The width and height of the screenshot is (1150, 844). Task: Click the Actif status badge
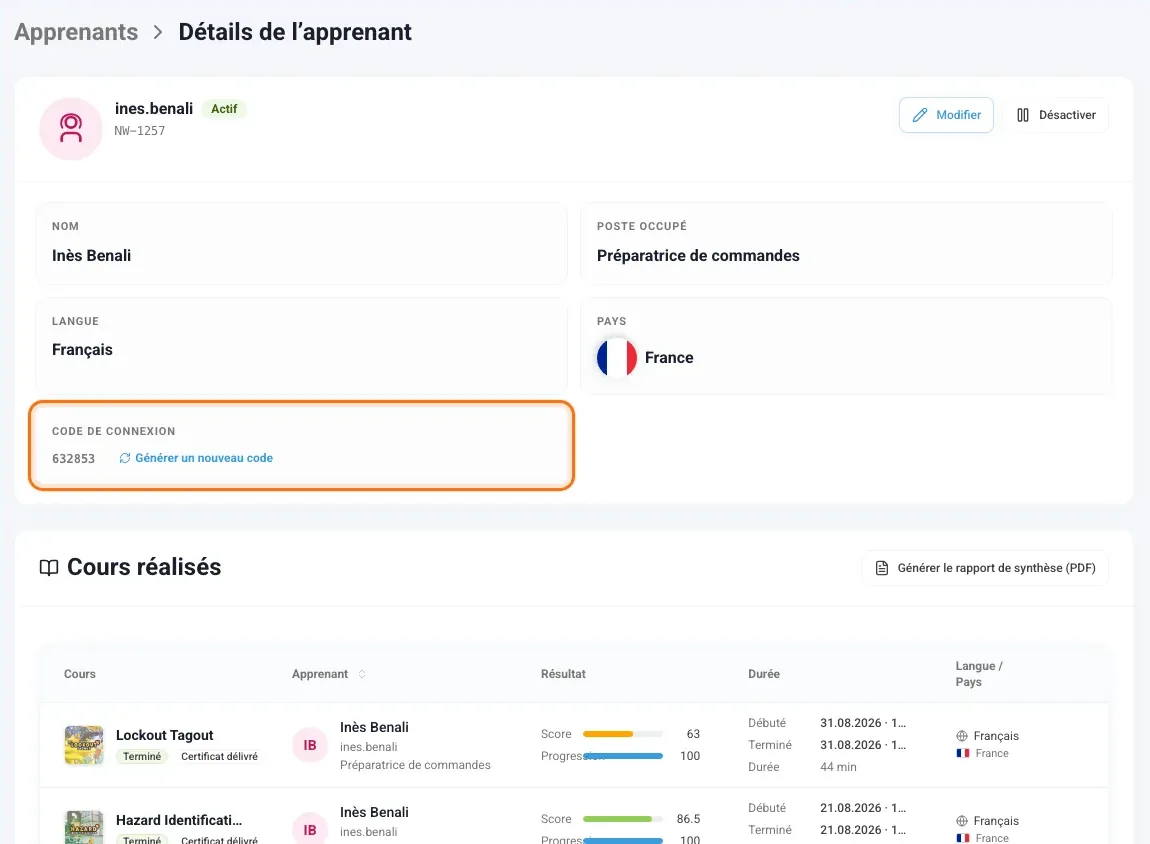click(x=224, y=109)
